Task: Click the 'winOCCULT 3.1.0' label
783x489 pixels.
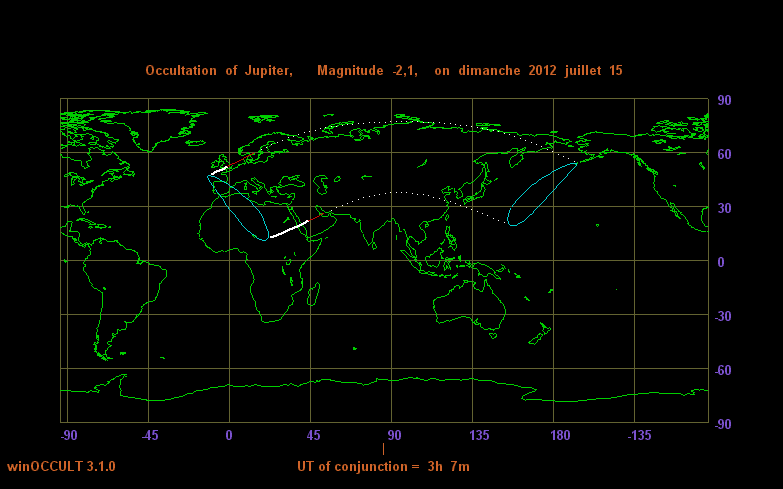Action: [61, 467]
